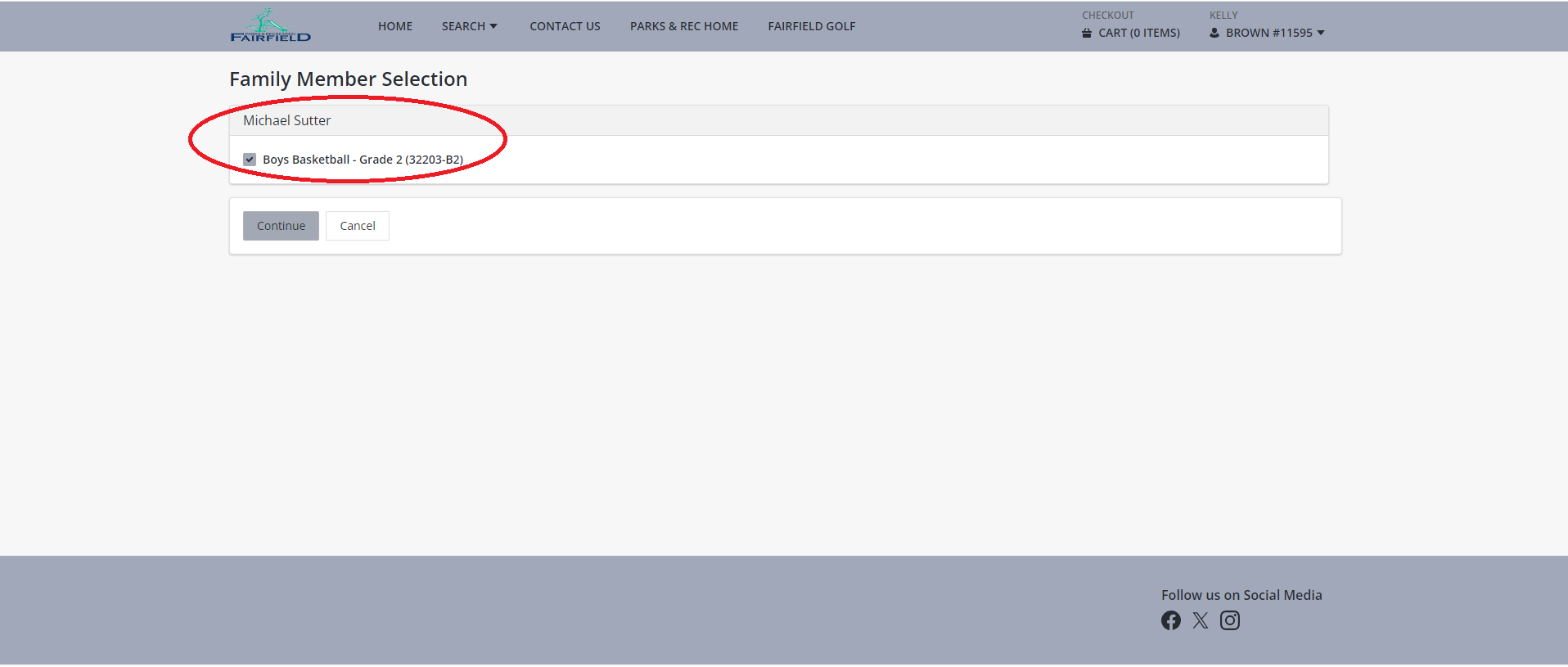Open the Facebook social media icon
This screenshot has width=1568, height=667.
(x=1170, y=620)
